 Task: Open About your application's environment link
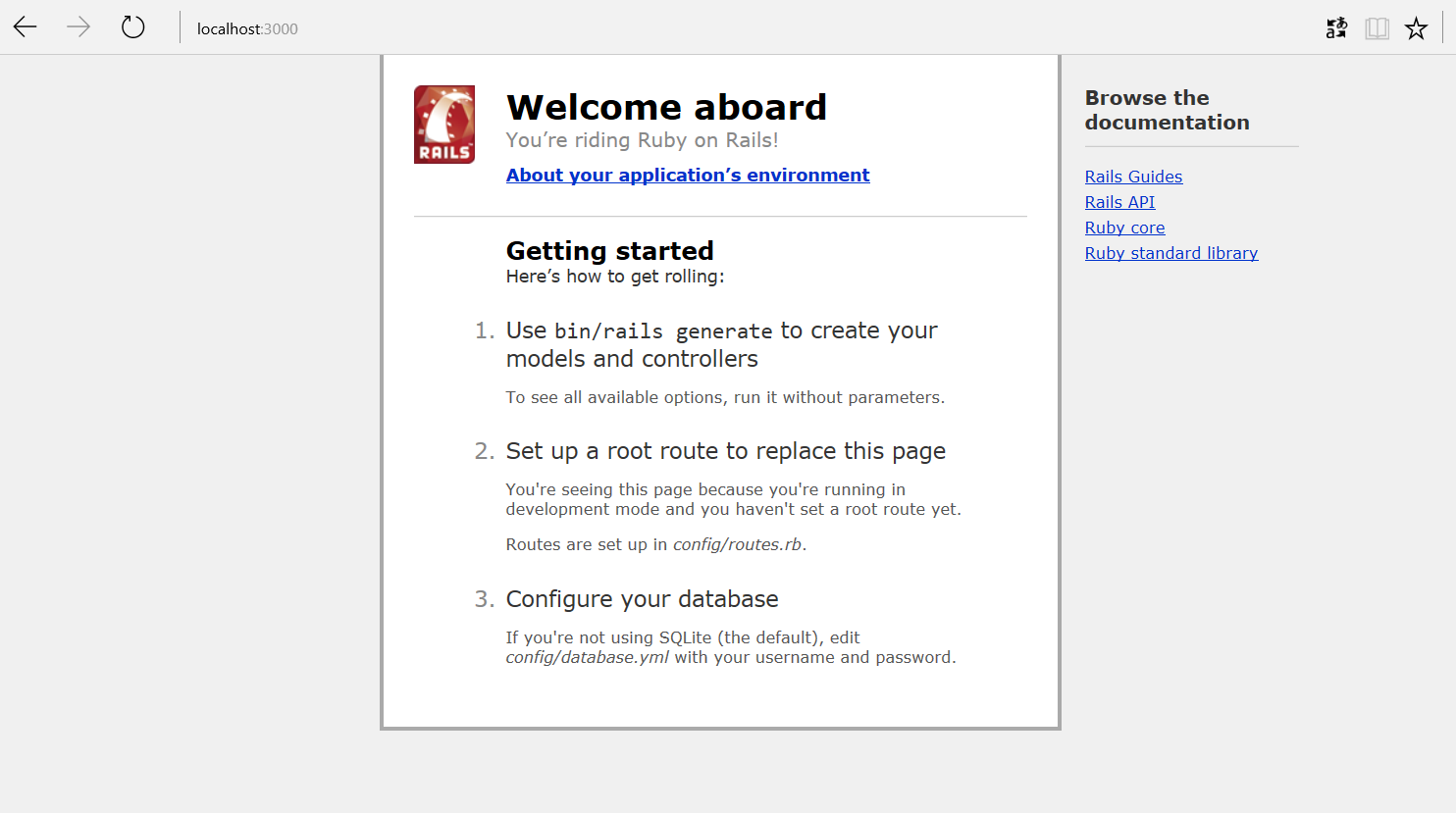coord(688,175)
